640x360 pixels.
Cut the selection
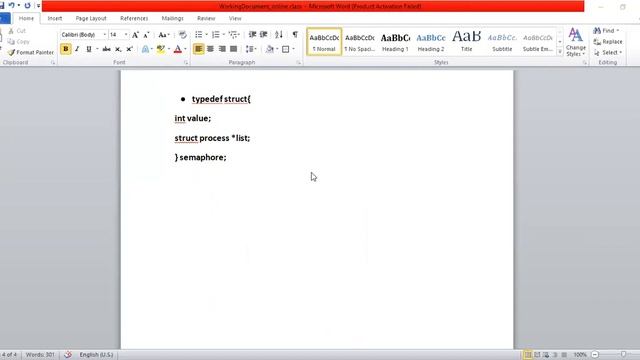tap(17, 31)
